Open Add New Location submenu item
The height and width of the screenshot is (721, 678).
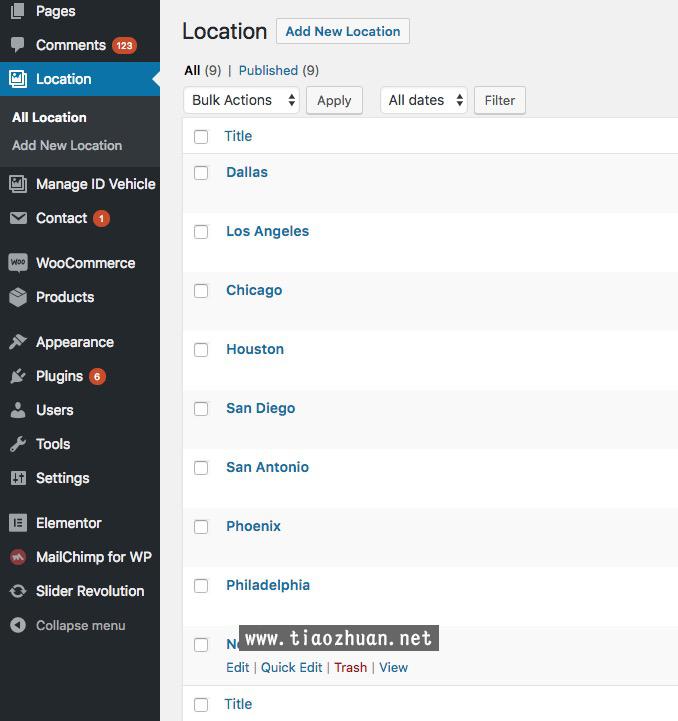[67, 145]
